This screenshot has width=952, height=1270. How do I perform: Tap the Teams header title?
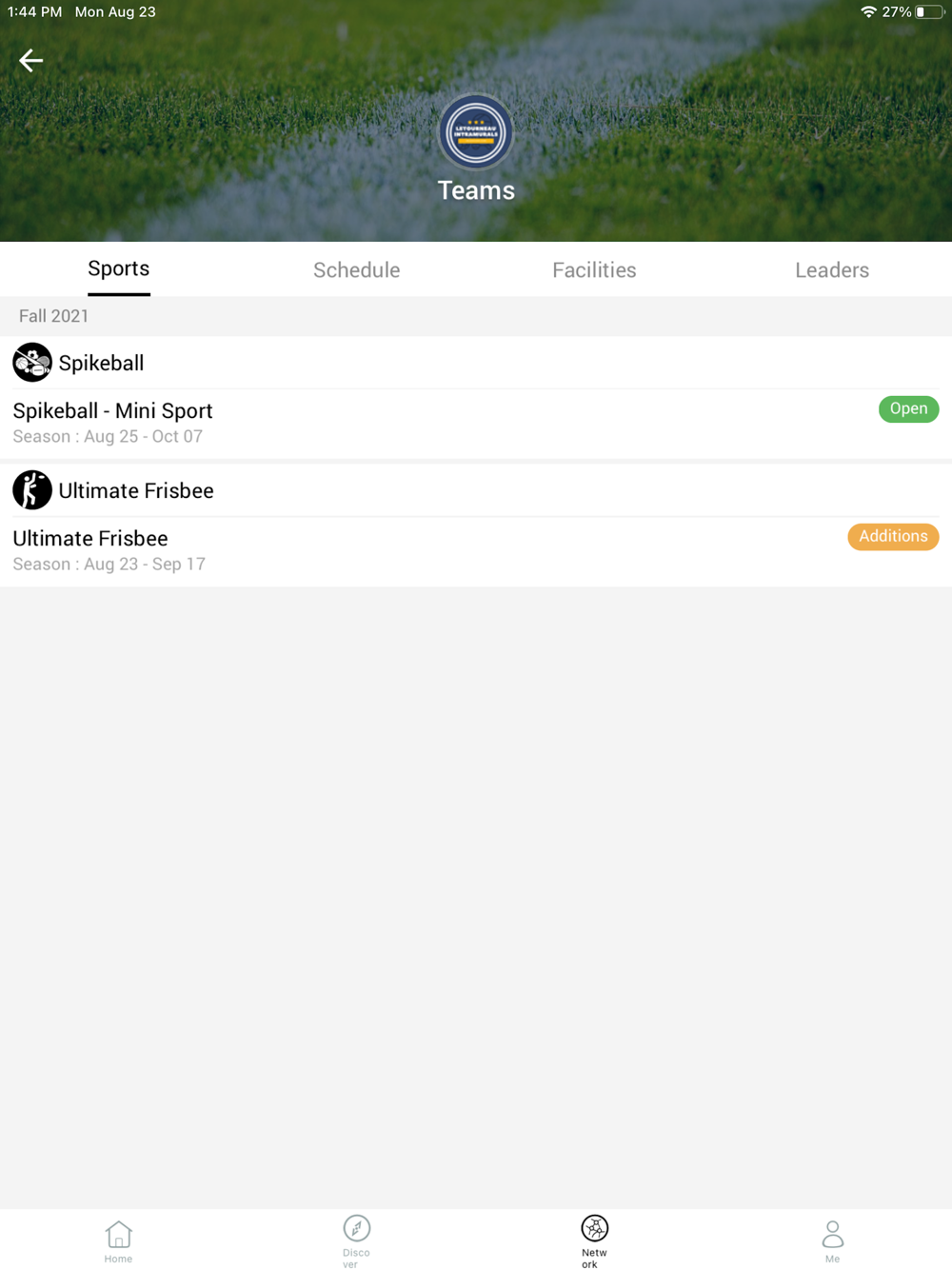pyautogui.click(x=476, y=190)
